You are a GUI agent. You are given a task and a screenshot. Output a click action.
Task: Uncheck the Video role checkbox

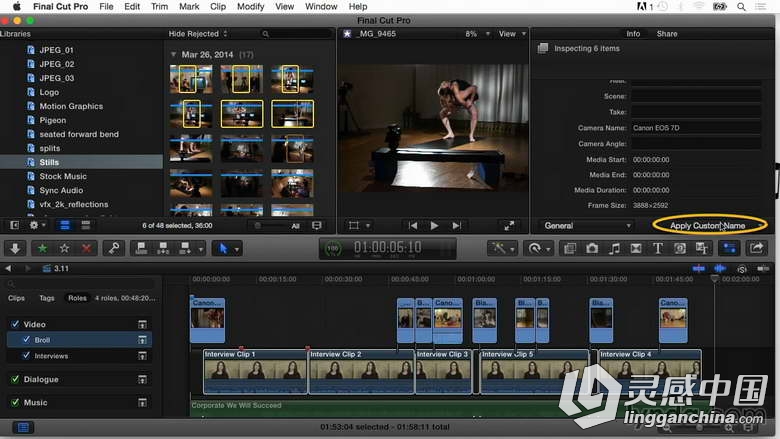click(15, 324)
